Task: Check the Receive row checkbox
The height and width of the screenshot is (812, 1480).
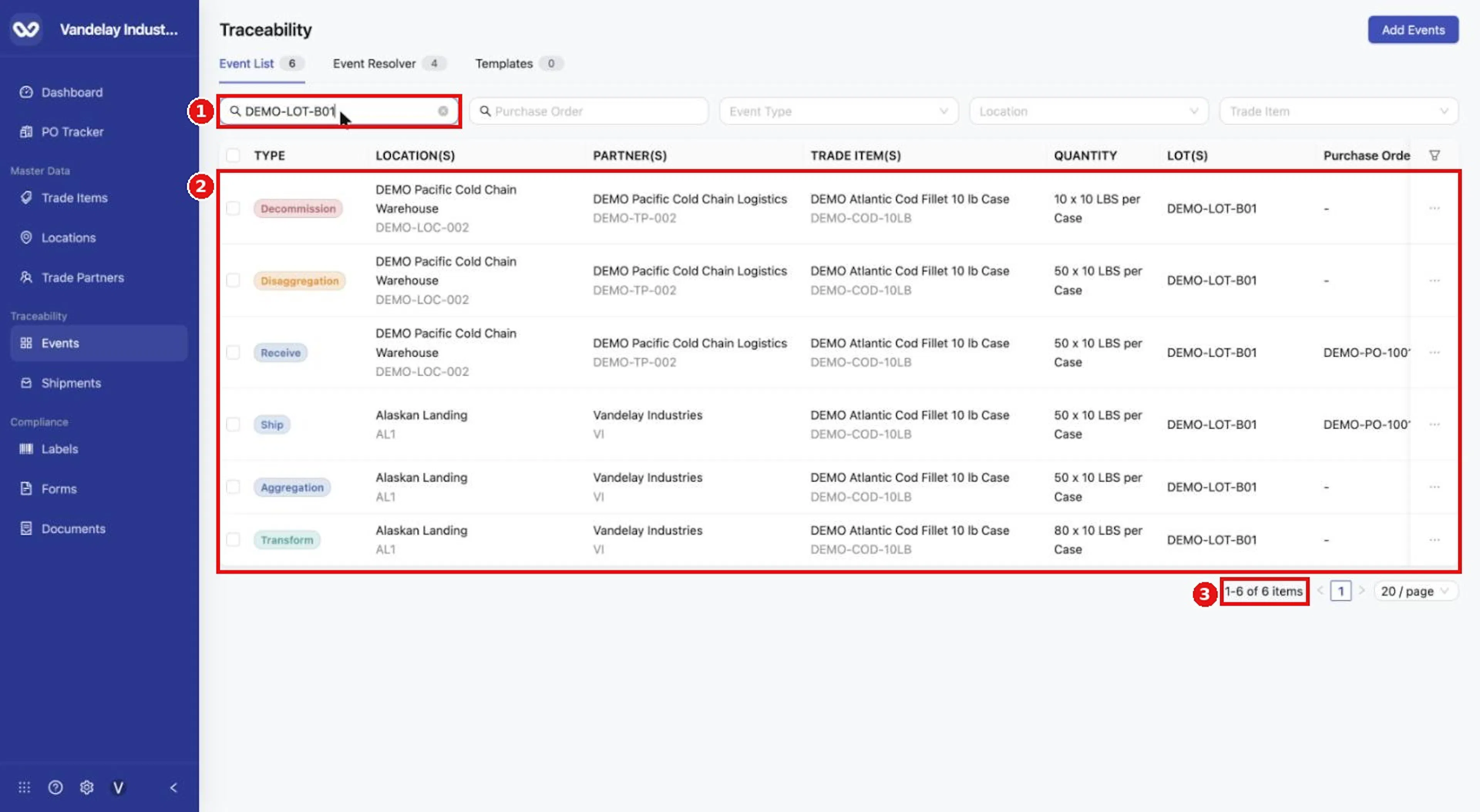Action: point(233,352)
